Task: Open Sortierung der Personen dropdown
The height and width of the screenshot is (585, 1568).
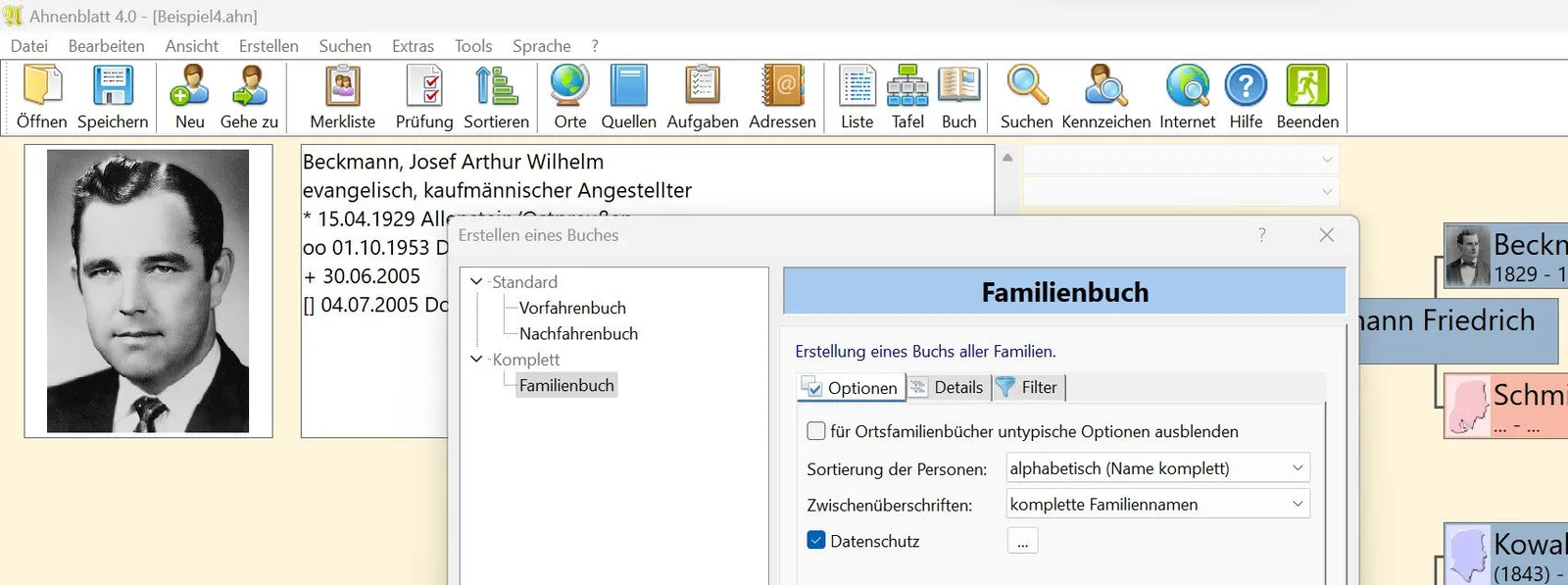Action: tap(1158, 468)
